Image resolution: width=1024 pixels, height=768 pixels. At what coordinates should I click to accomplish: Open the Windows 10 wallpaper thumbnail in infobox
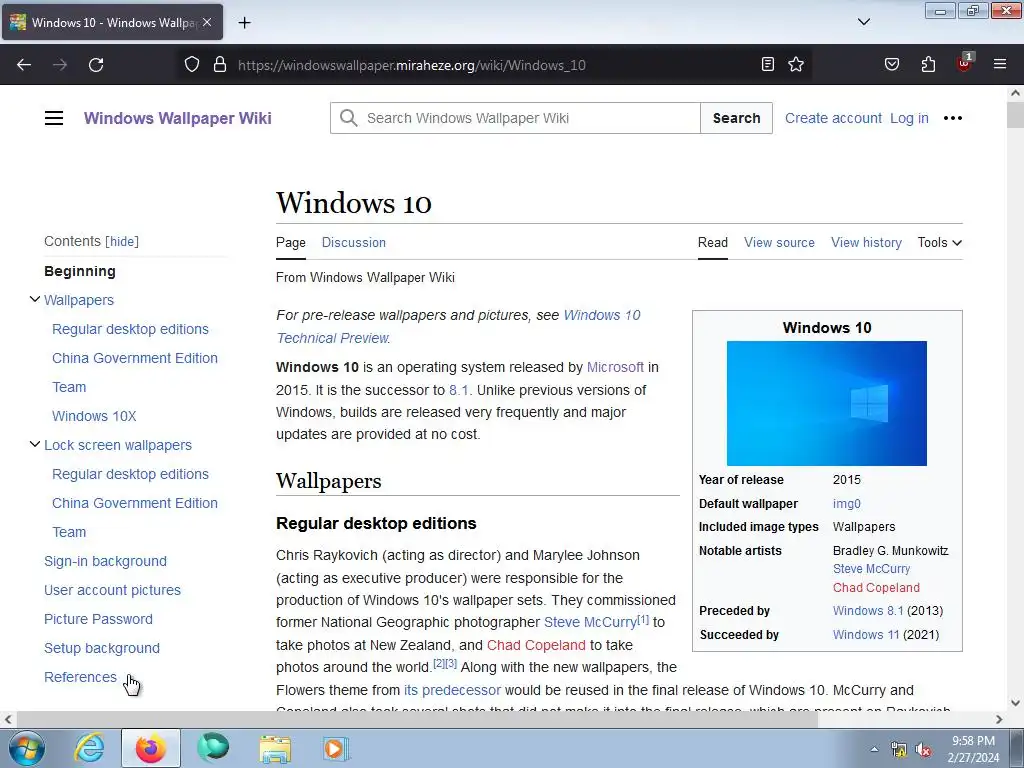click(x=827, y=403)
